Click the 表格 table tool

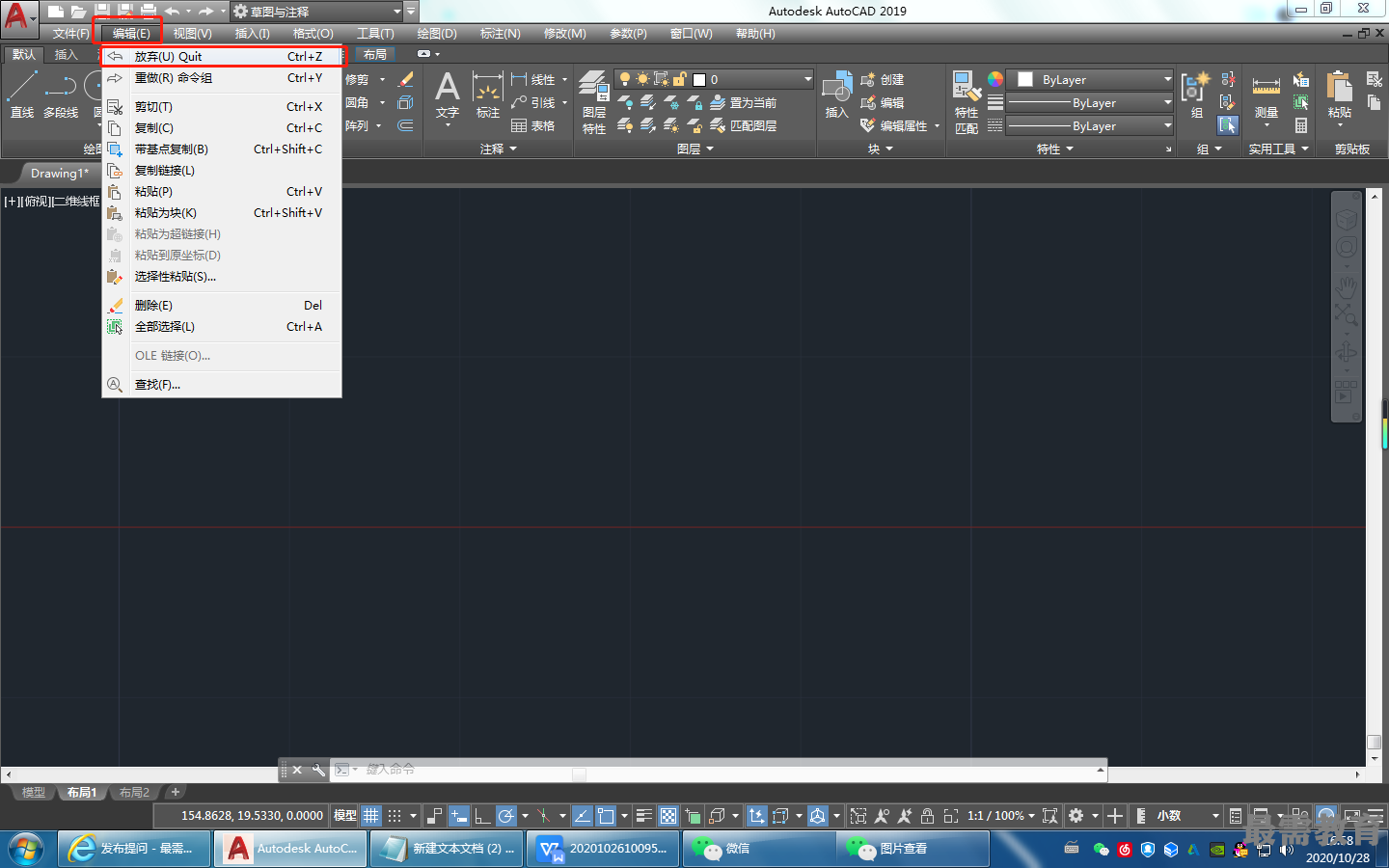(533, 125)
